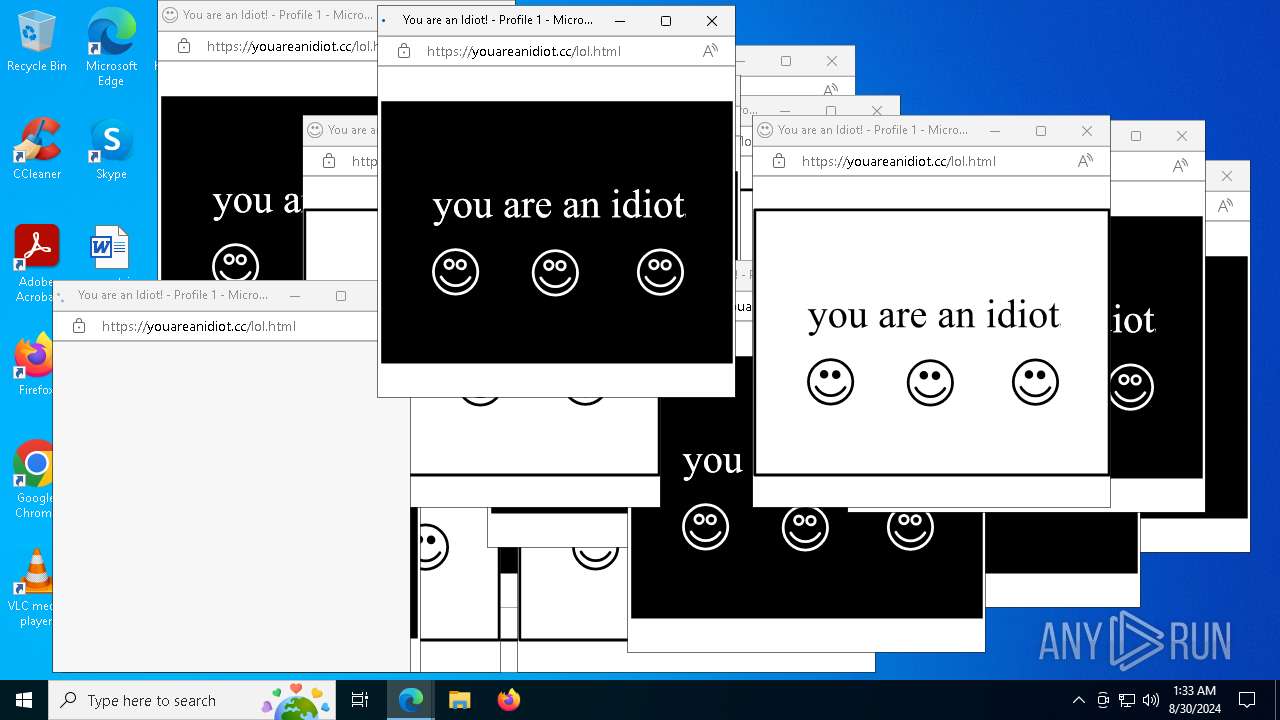Switch to Microsoft Edge on the taskbar
Image resolution: width=1280 pixels, height=720 pixels.
411,700
